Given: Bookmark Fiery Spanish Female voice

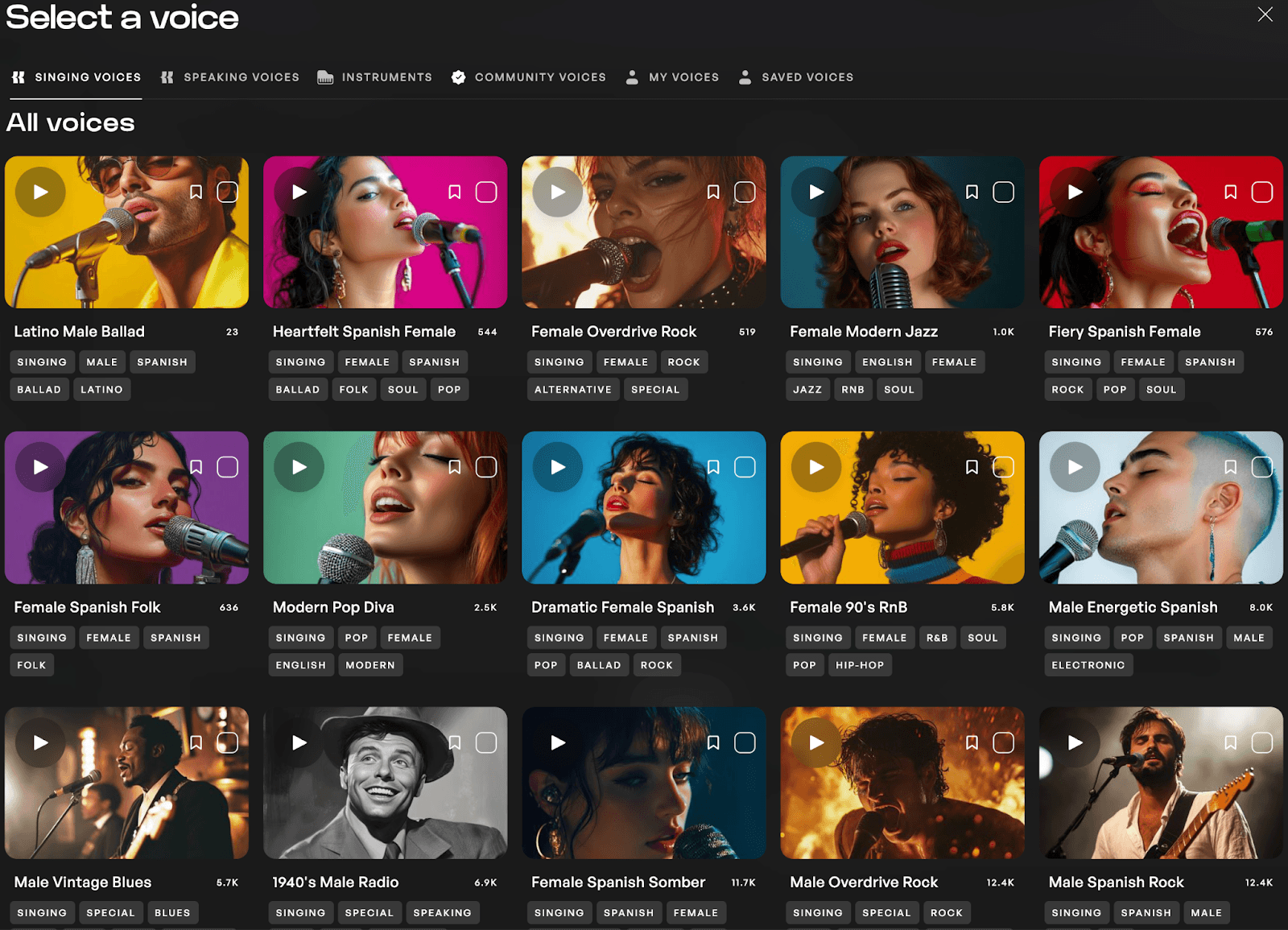Looking at the screenshot, I should point(1230,192).
